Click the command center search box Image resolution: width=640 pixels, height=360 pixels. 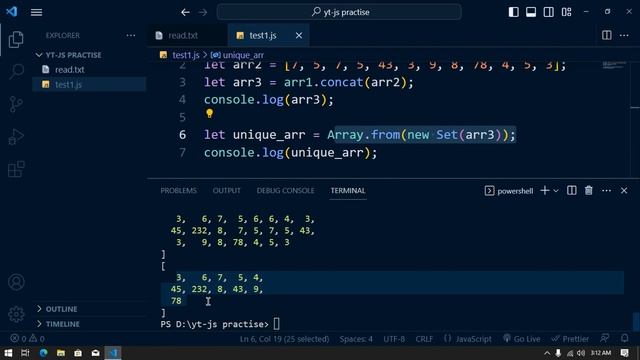[x=339, y=12]
